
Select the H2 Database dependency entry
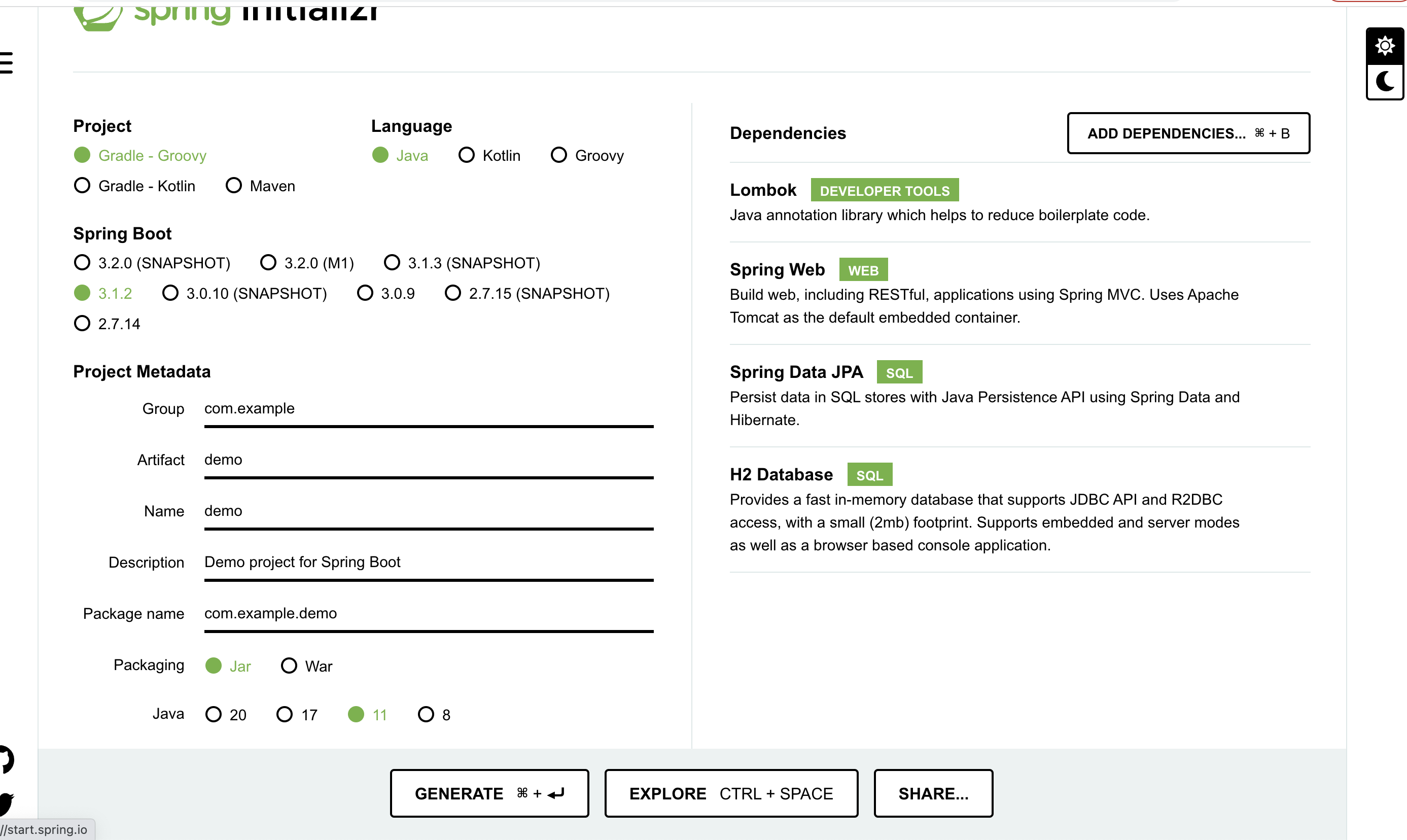(x=1019, y=509)
